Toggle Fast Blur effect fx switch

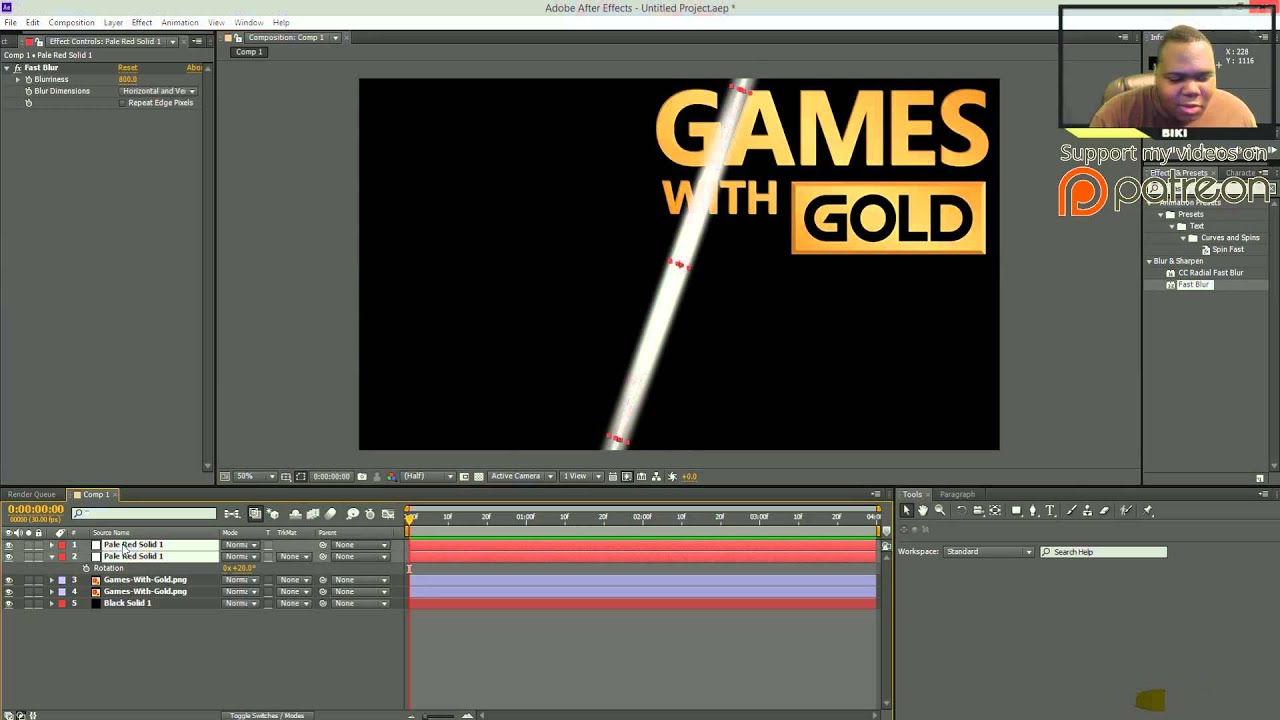[17, 68]
